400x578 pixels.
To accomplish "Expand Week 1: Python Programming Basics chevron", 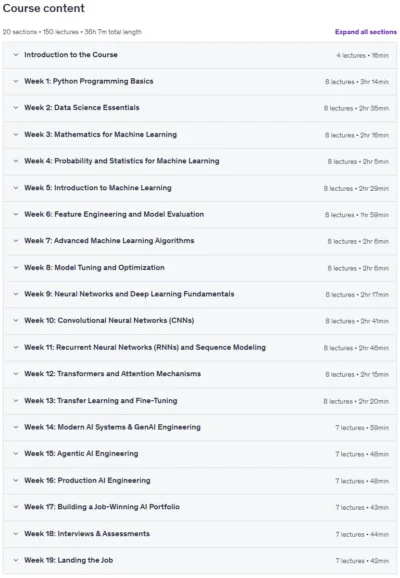I will pos(15,81).
